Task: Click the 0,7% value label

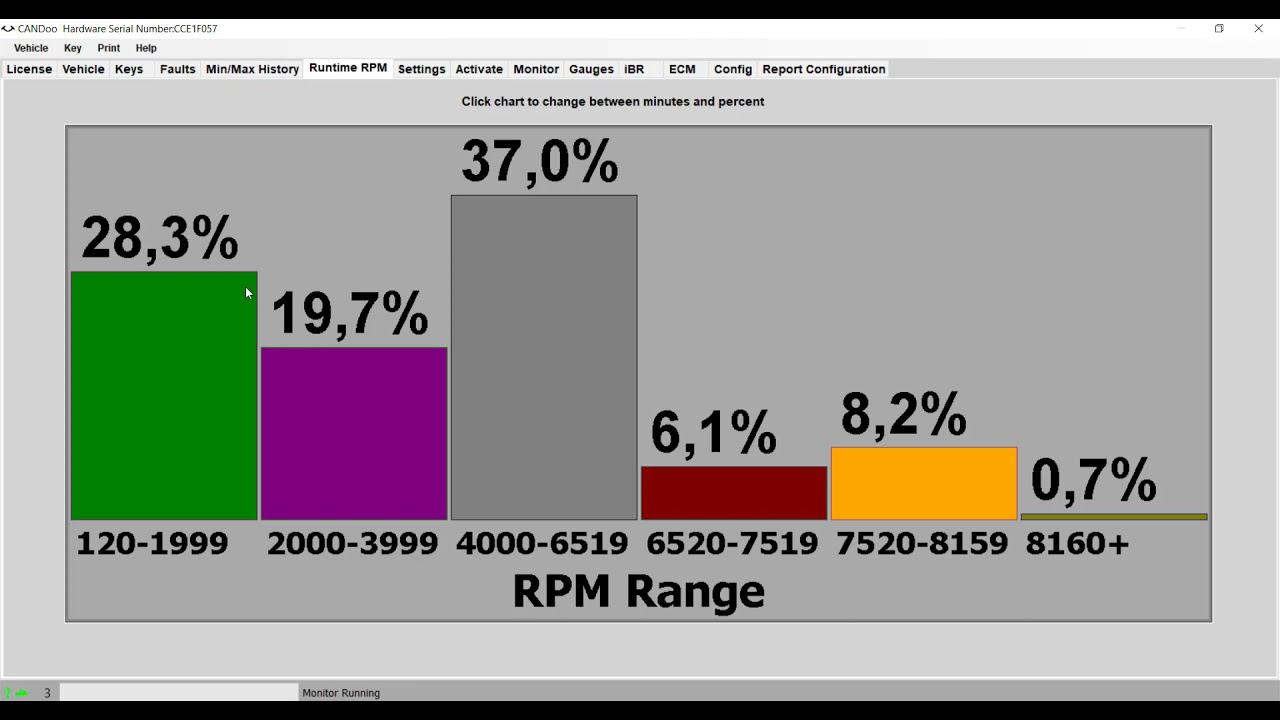Action: pyautogui.click(x=1093, y=480)
